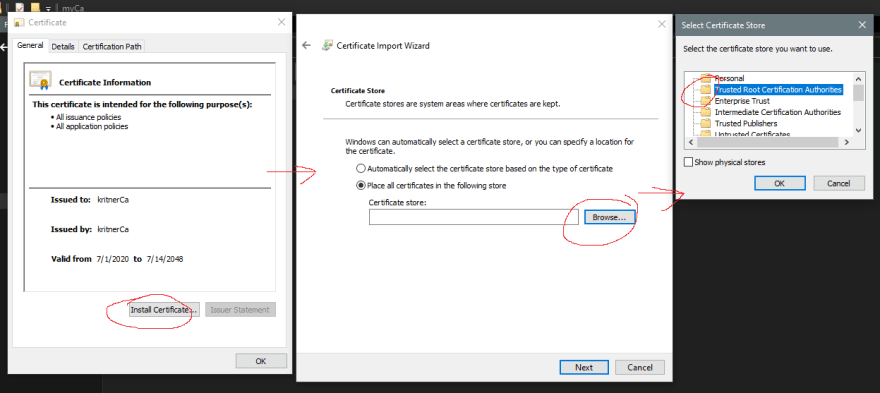The width and height of the screenshot is (880, 393).
Task: Click the myCa title in the background Explorer window
Action: click(74, 8)
